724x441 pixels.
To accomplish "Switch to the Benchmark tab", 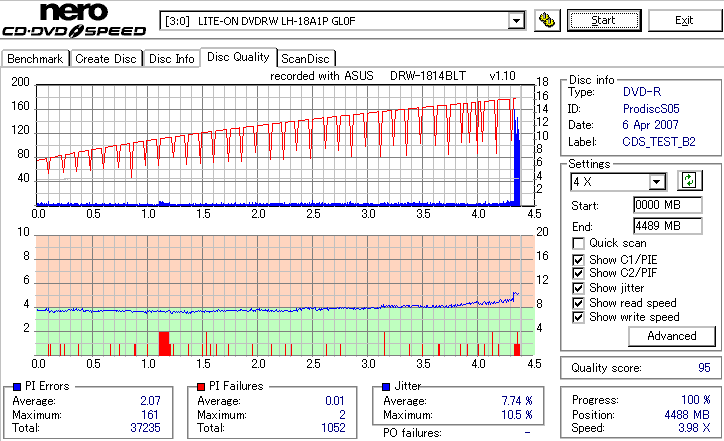I will point(35,59).
